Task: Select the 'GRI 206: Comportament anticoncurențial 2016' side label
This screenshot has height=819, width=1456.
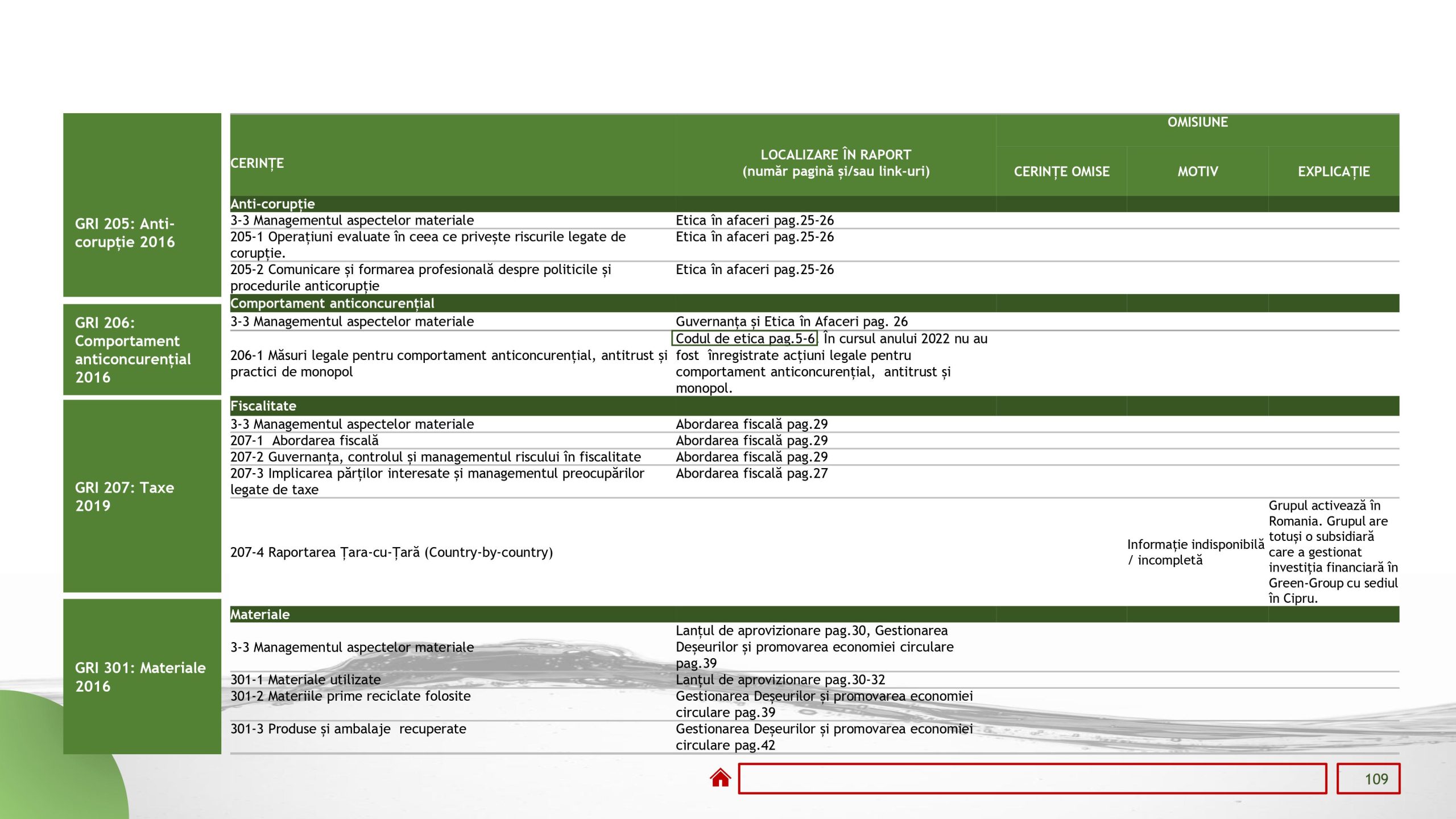Action: tap(142, 349)
